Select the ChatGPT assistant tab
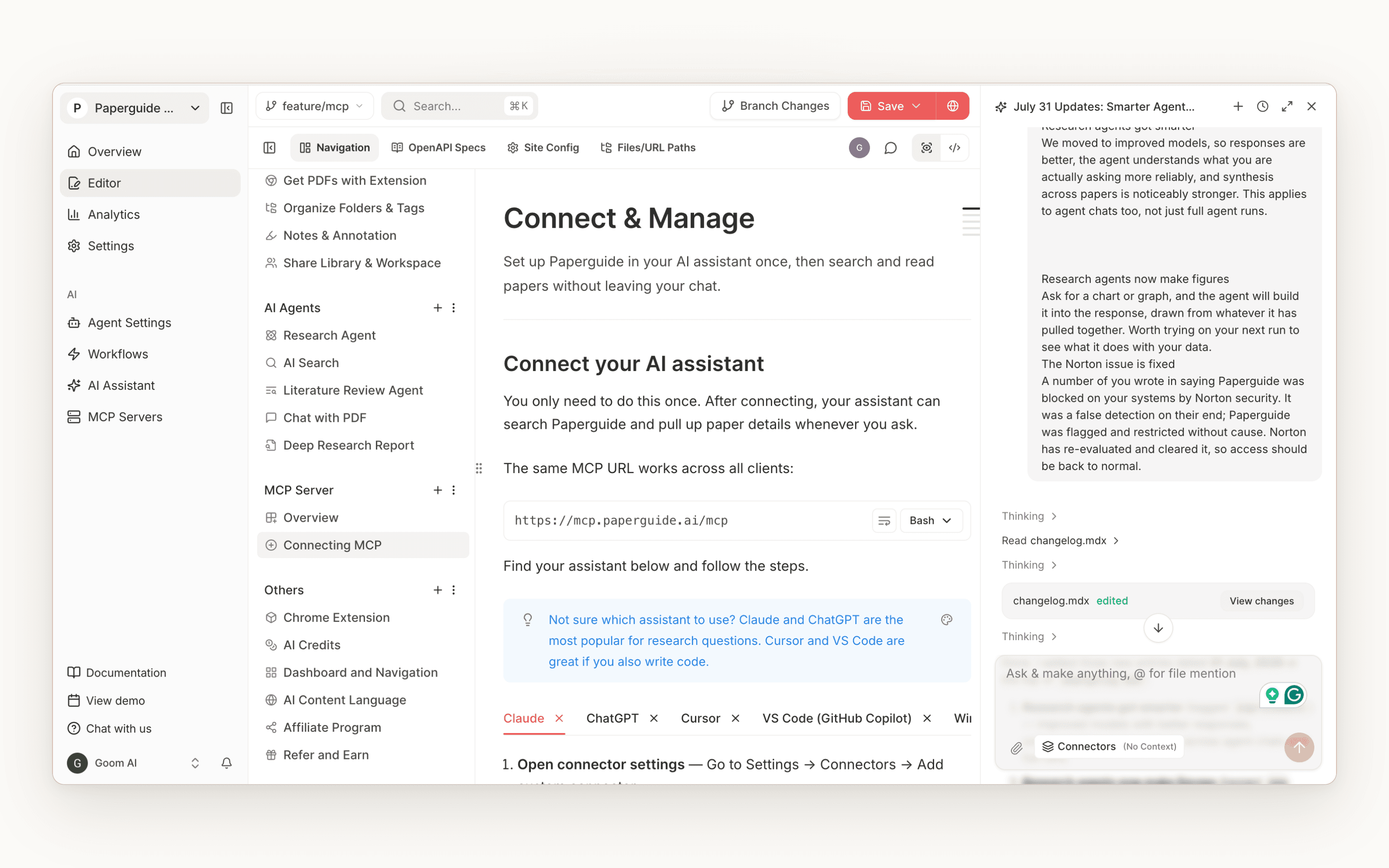1389x868 pixels. (612, 718)
